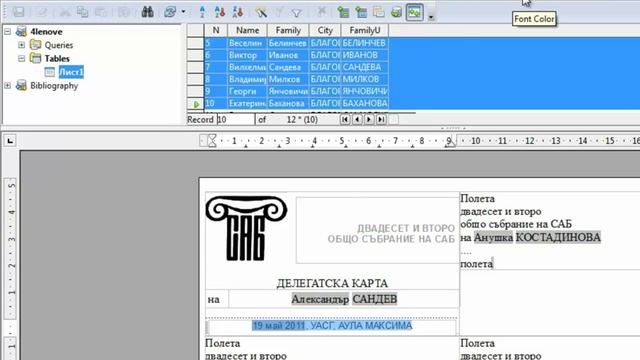This screenshot has width=640, height=360.
Task: Click the Family column header
Action: click(288, 30)
